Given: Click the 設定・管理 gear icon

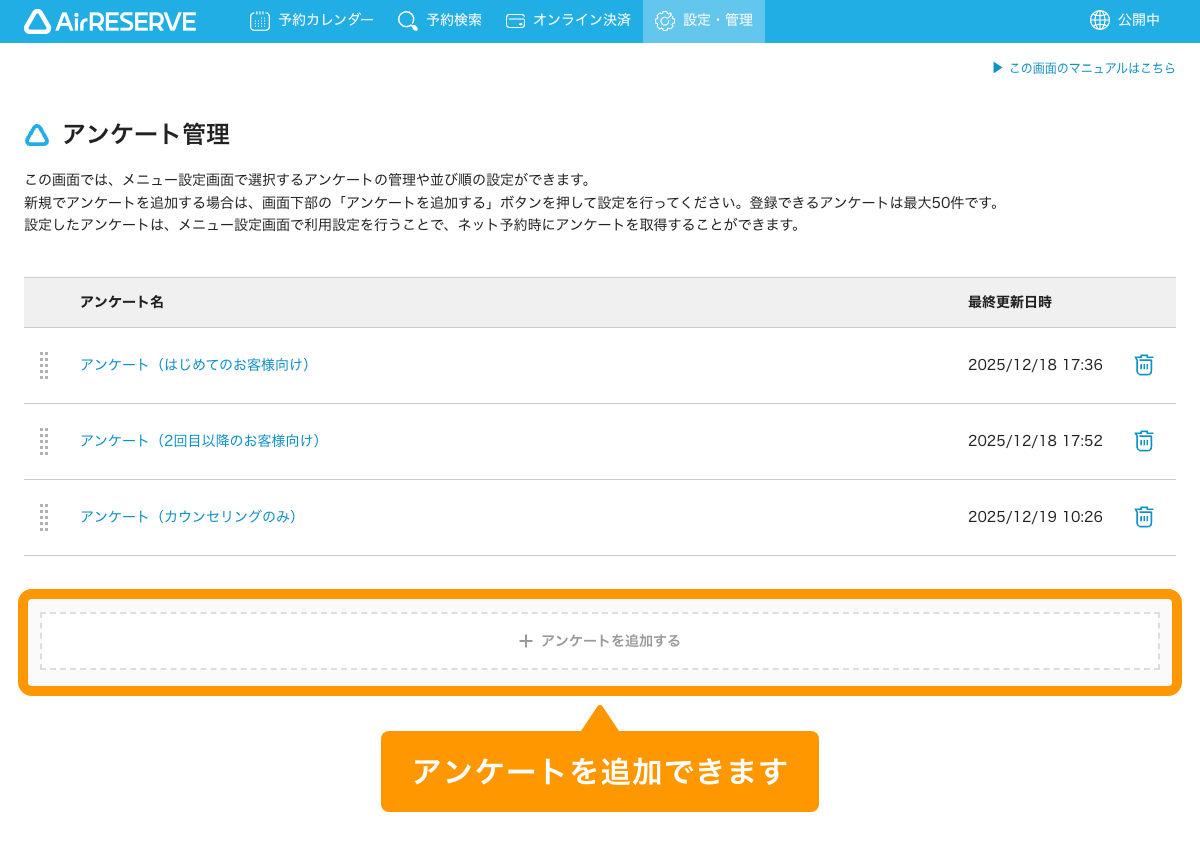Looking at the screenshot, I should pyautogui.click(x=666, y=19).
